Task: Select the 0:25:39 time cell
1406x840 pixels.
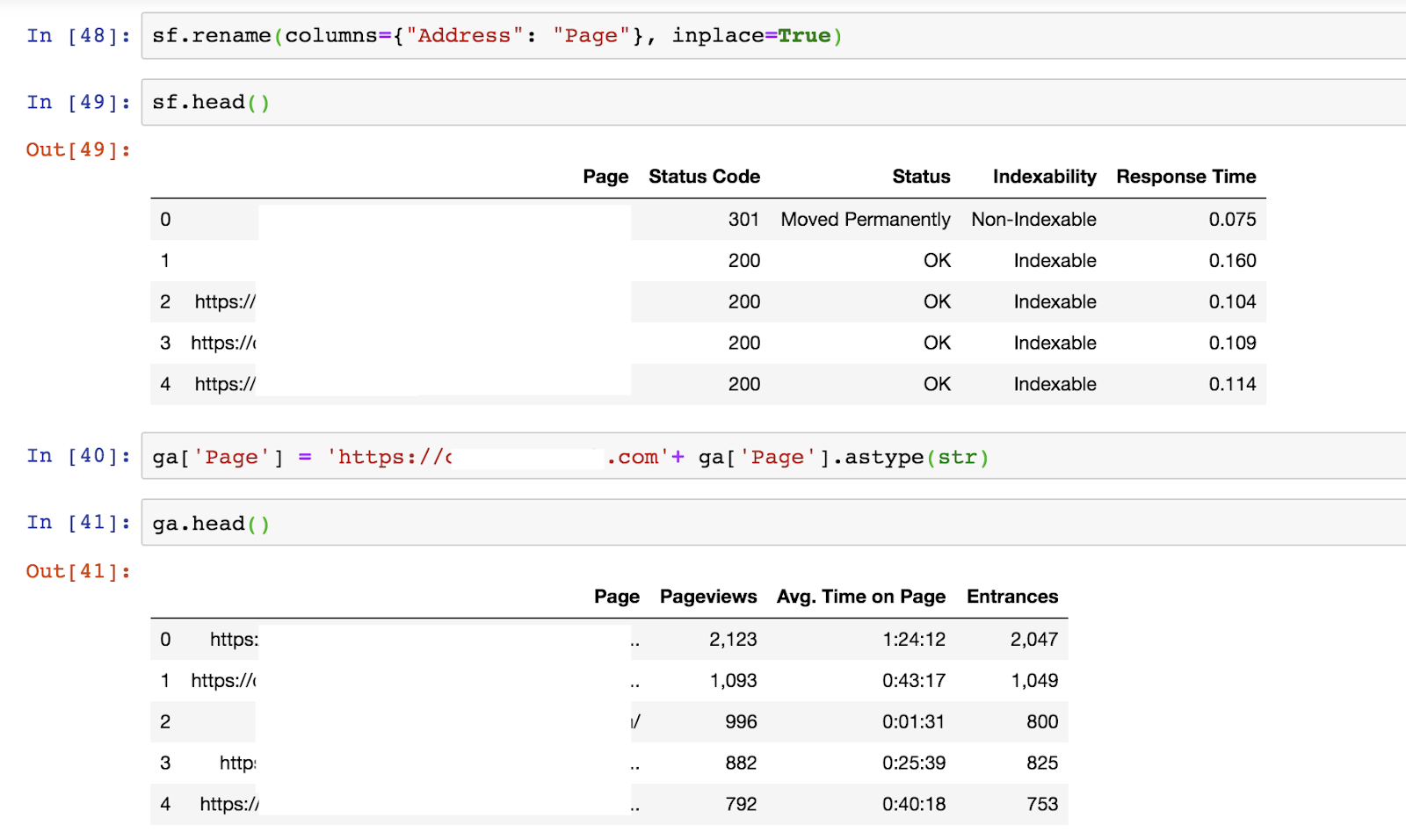Action: coord(914,764)
